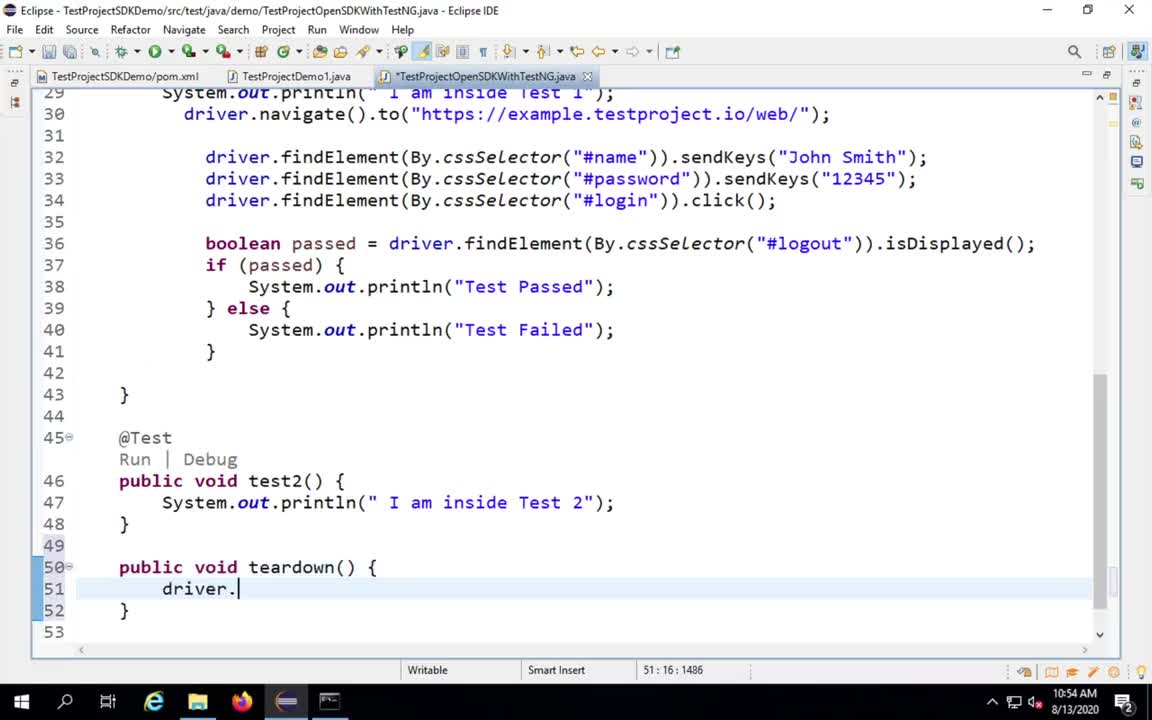Click the Pin Editor icon

tap(672, 51)
